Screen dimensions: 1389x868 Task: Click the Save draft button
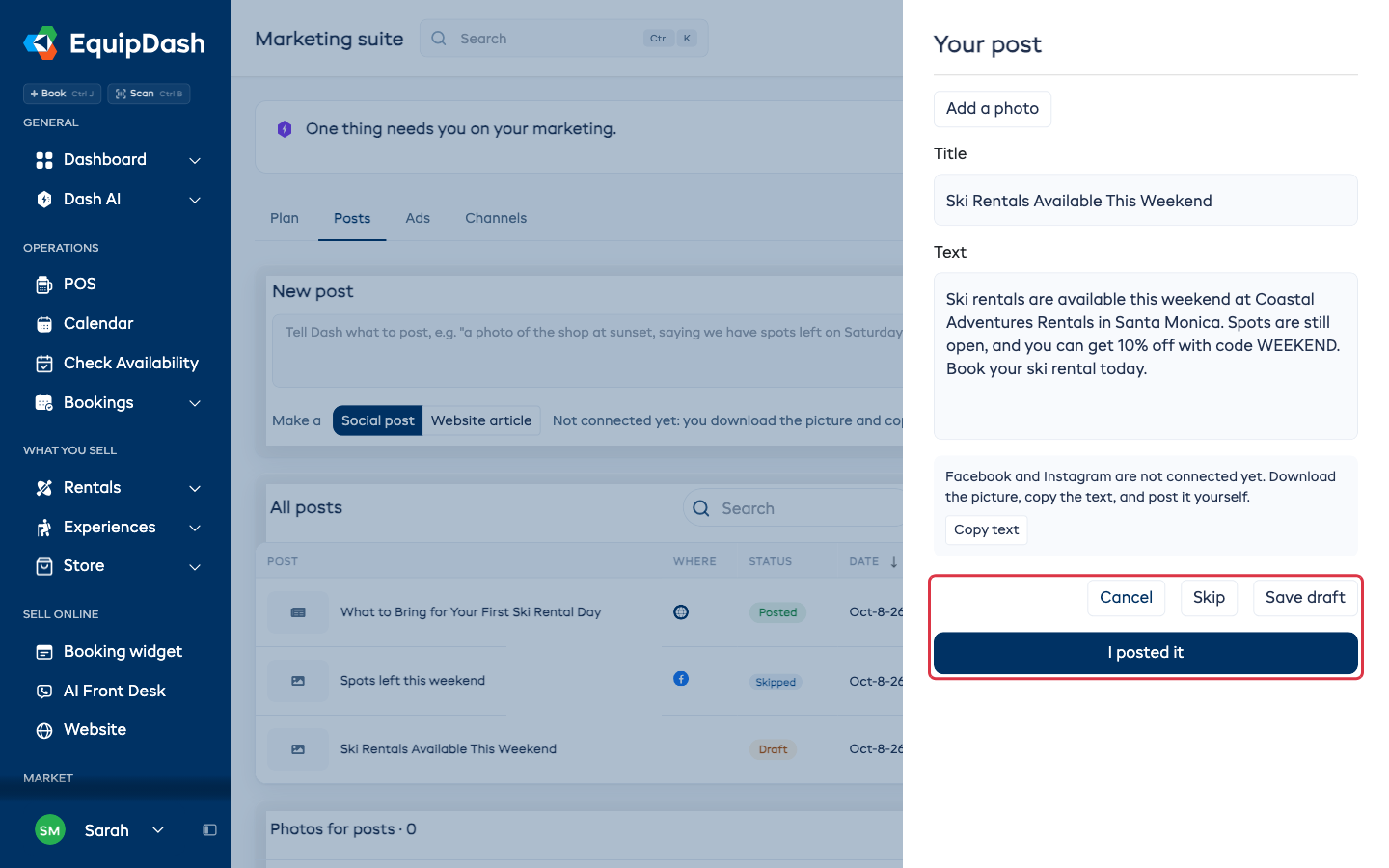pyautogui.click(x=1305, y=598)
